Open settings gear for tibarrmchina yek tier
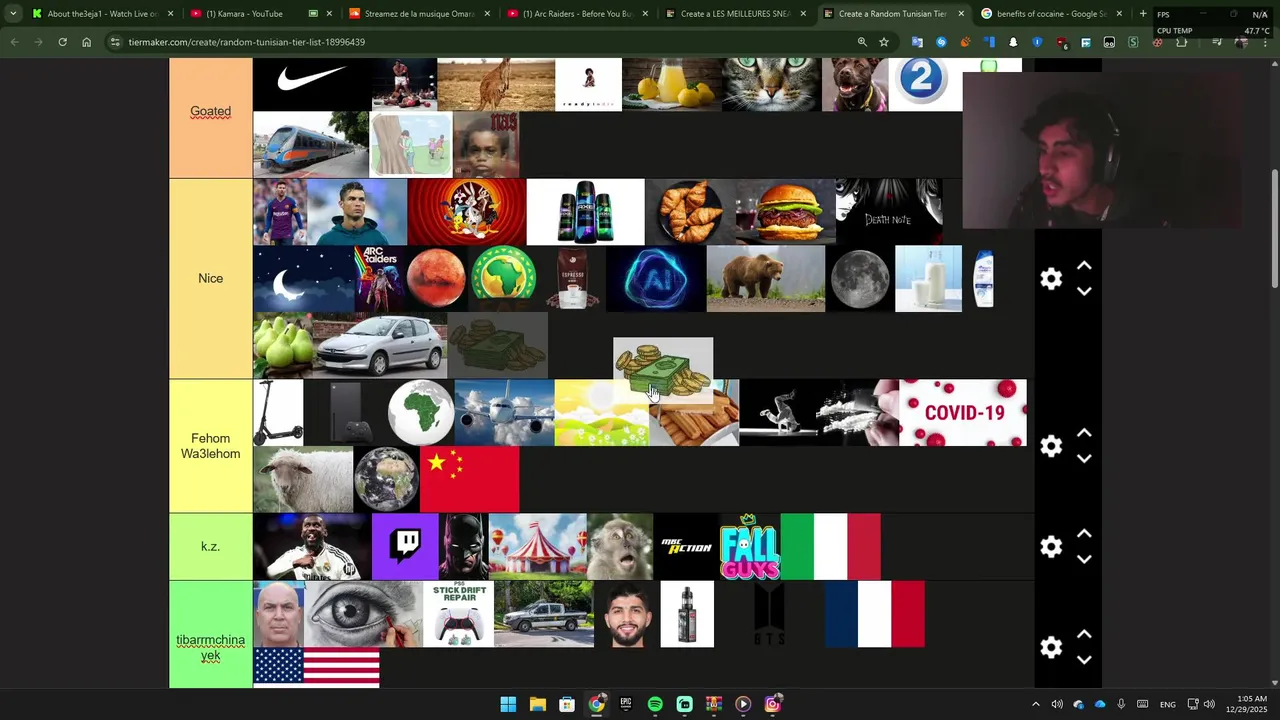1280x720 pixels. (1050, 647)
